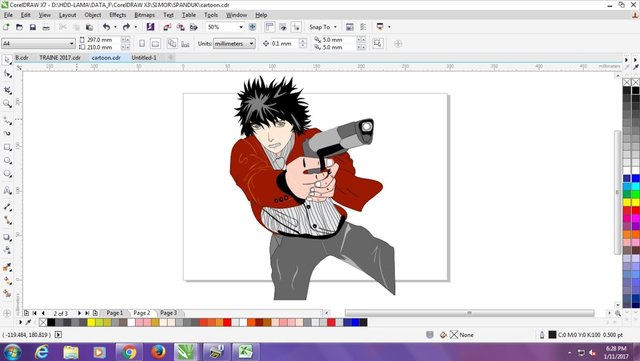Viewport: 640px width, 361px height.
Task: Open the Effects menu
Action: coord(118,15)
